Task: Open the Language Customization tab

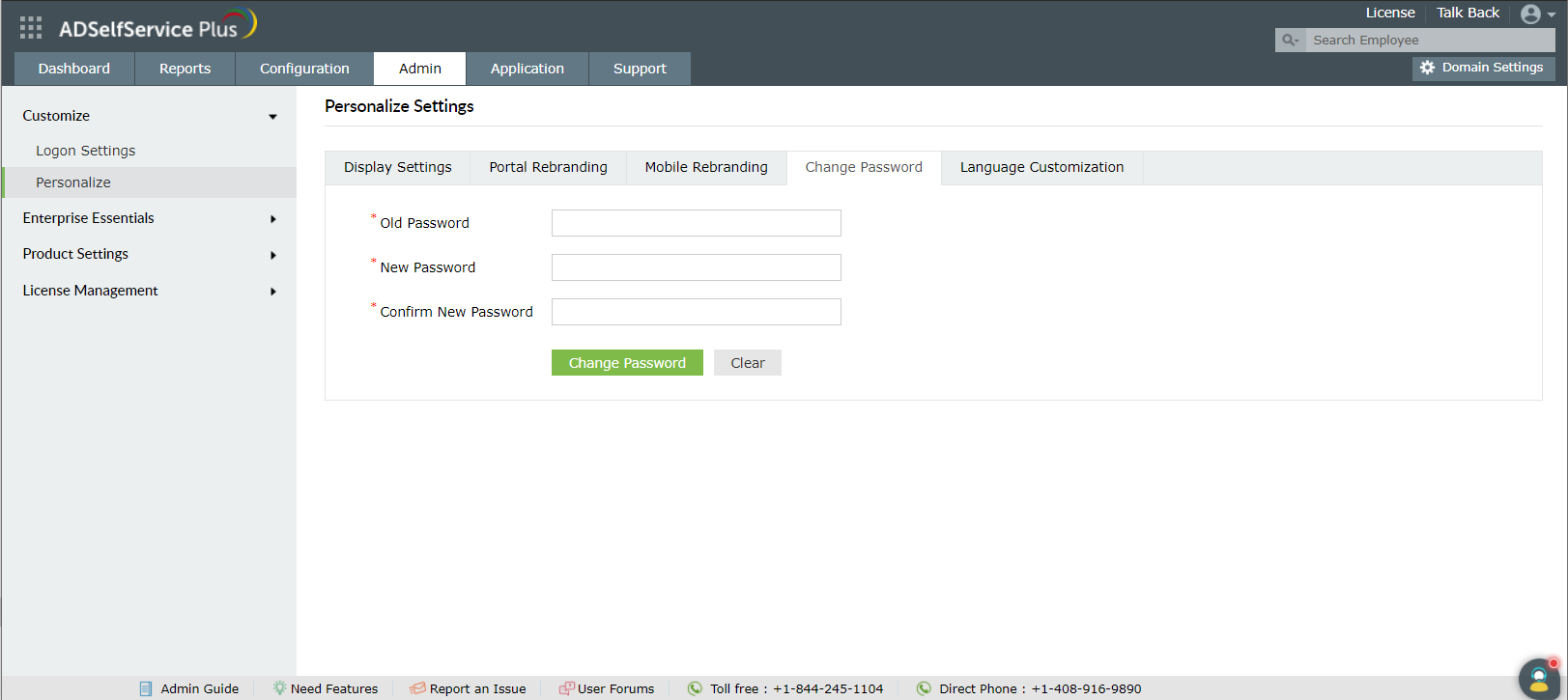Action: tap(1041, 167)
